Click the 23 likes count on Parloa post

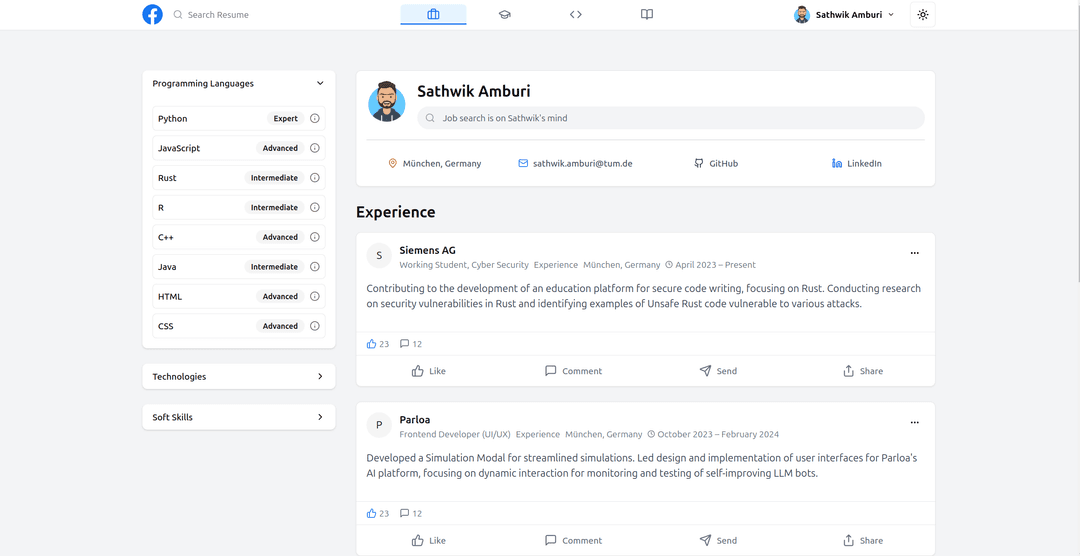(x=378, y=513)
